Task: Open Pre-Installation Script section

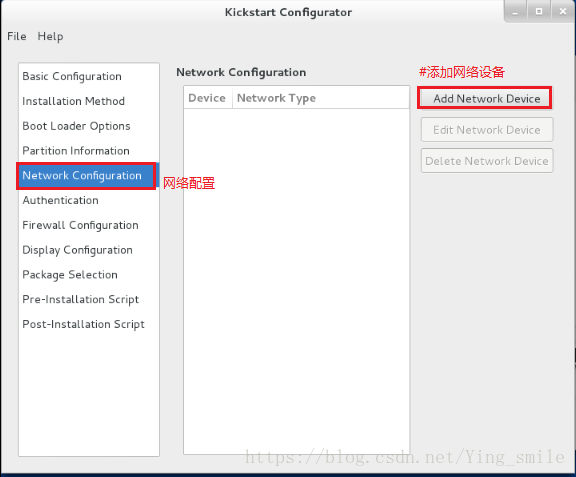Action: (89, 300)
